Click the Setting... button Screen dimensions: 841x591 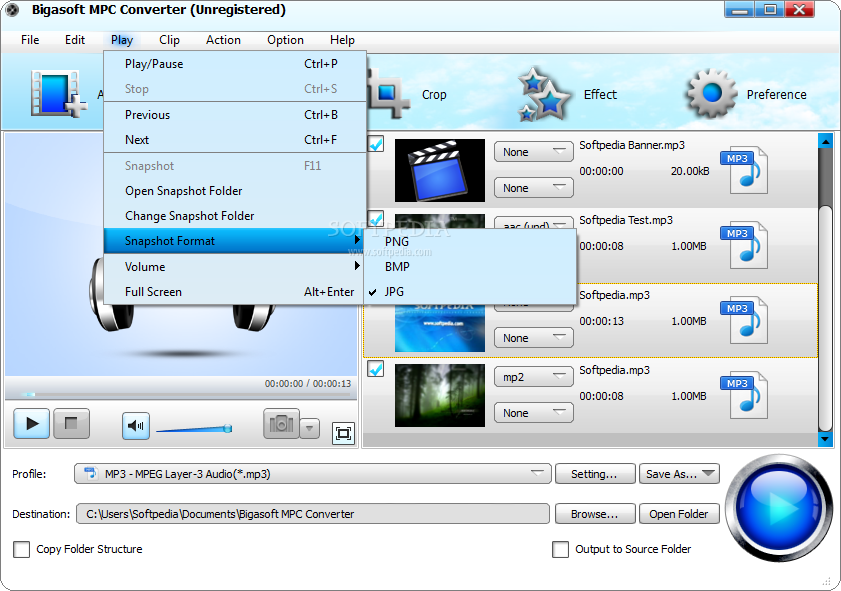[x=595, y=474]
